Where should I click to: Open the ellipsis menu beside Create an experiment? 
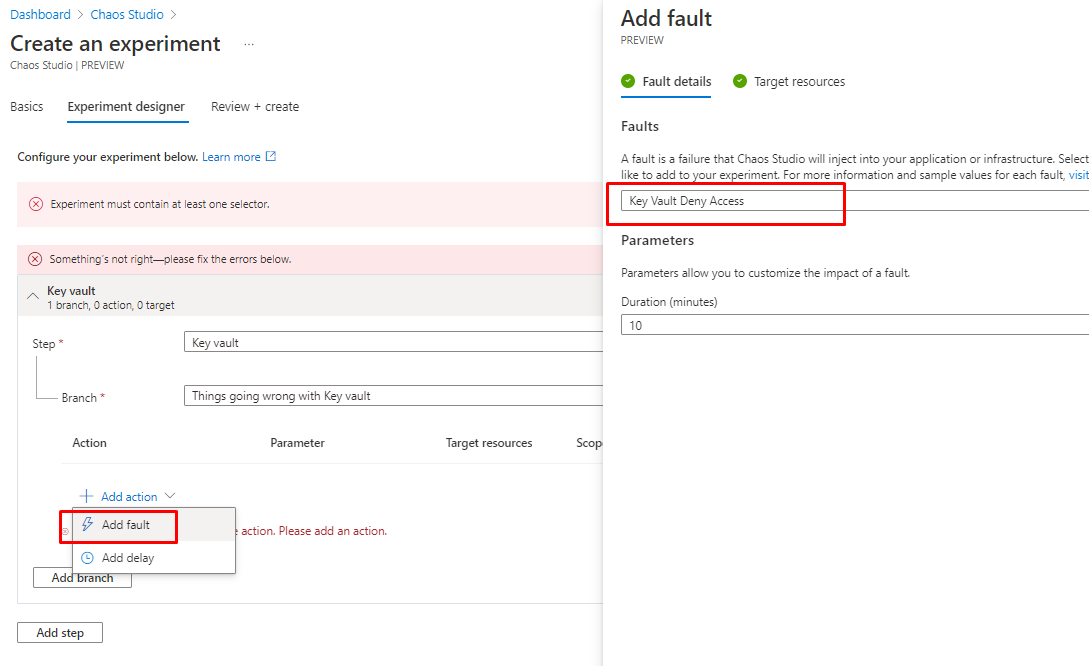(249, 45)
